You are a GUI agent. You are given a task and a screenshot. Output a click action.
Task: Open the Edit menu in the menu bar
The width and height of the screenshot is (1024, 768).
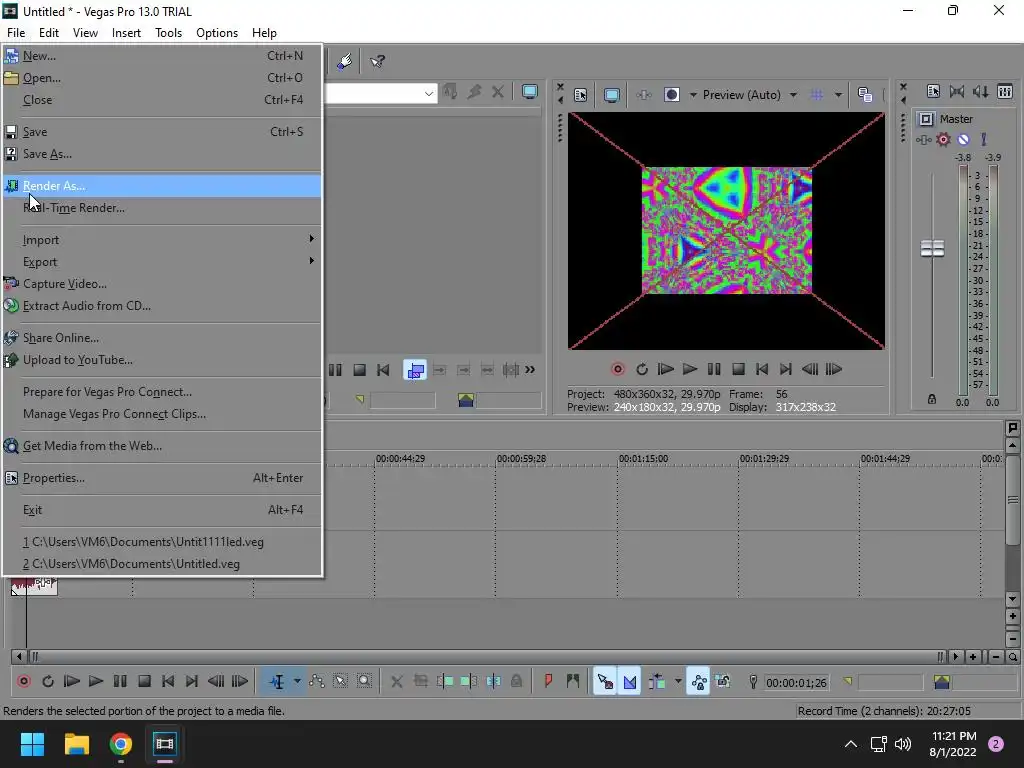pos(48,33)
